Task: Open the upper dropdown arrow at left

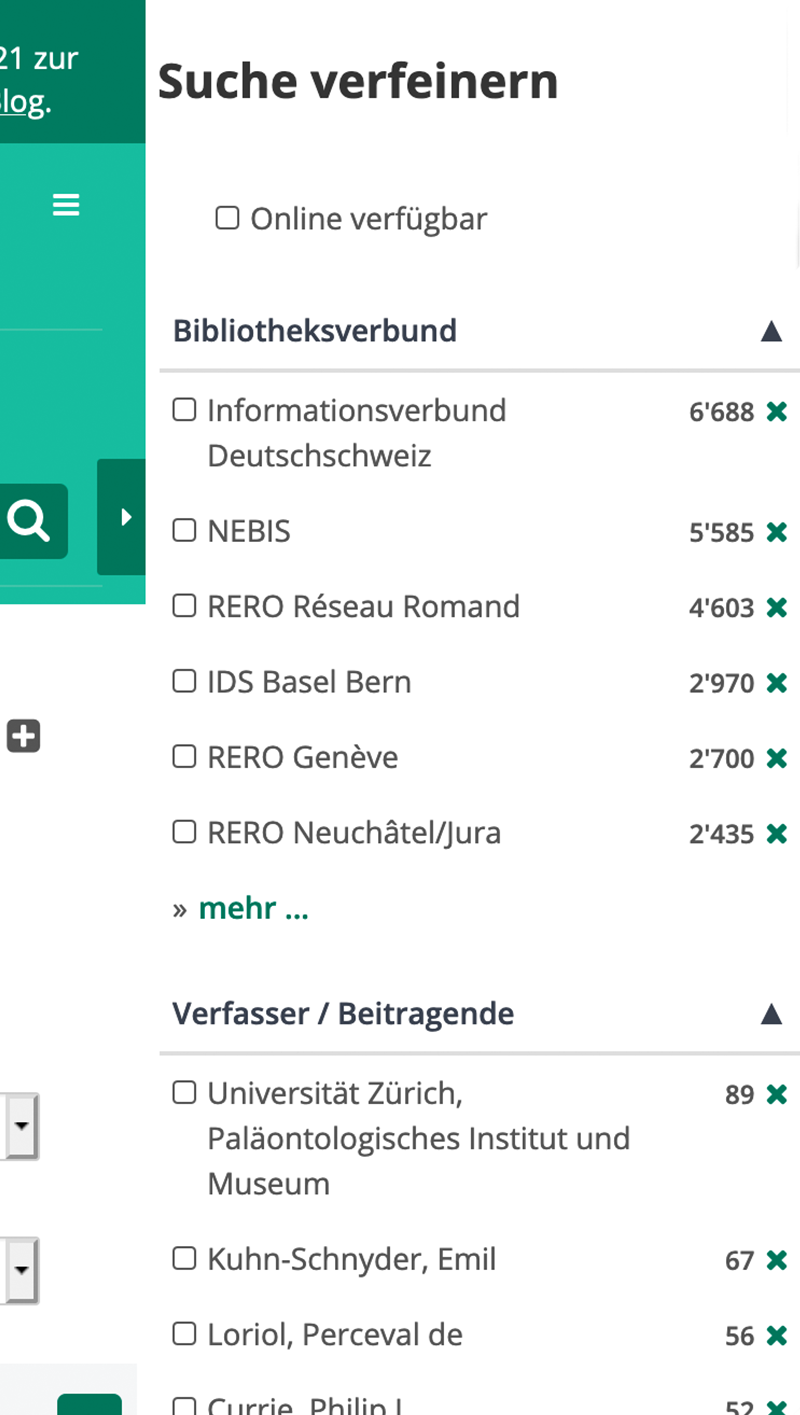Action: point(21,1125)
